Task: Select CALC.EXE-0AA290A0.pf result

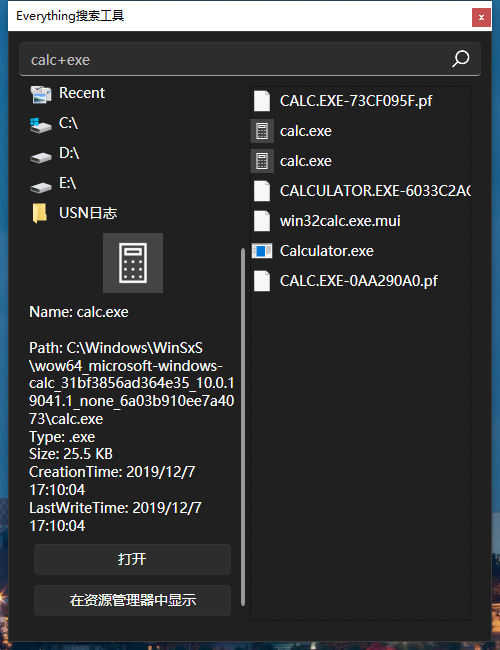Action: point(360,281)
